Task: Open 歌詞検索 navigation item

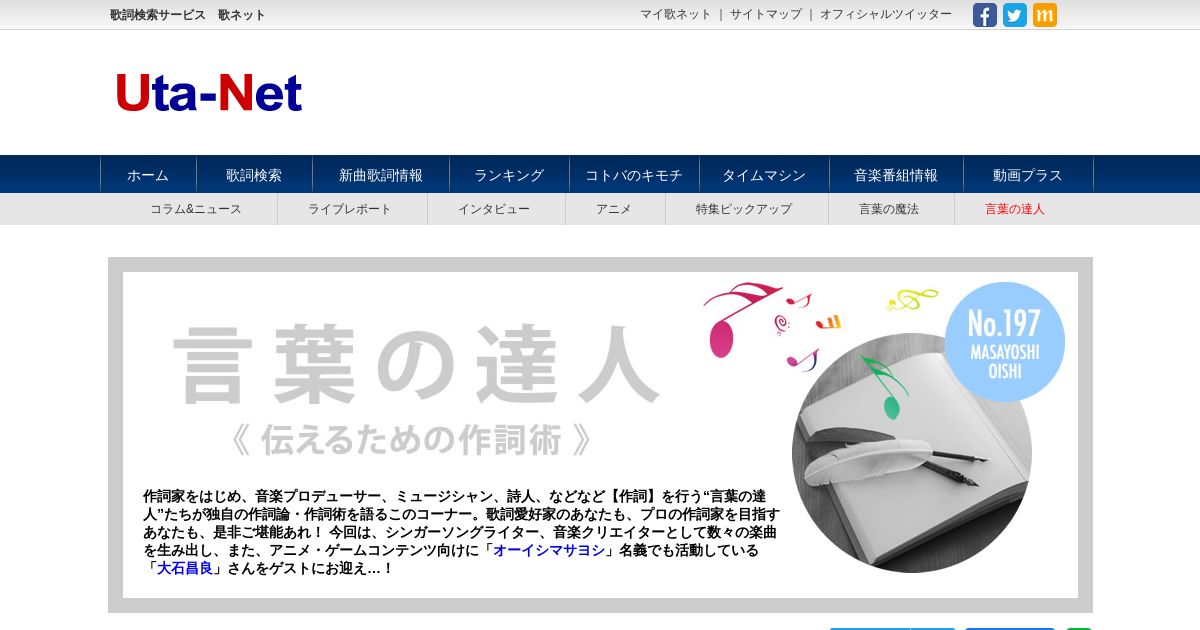Action: click(254, 175)
